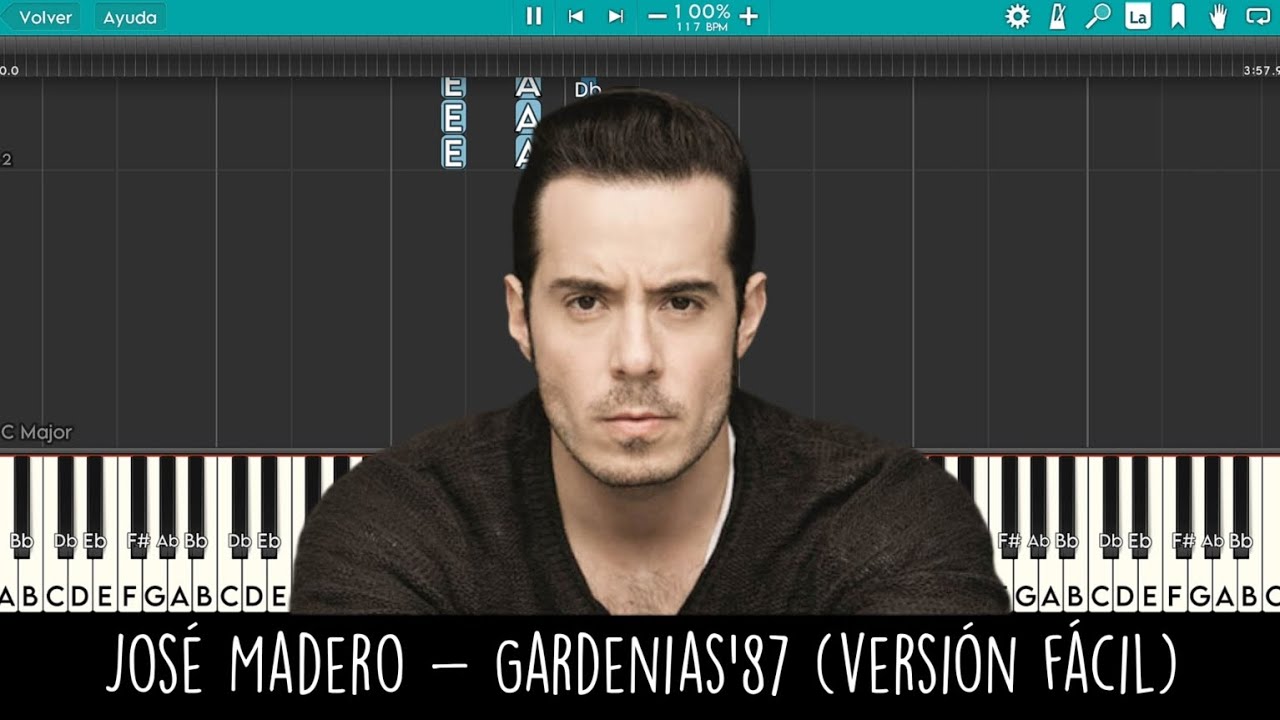The width and height of the screenshot is (1280, 720).
Task: Click the 100% 117 BPM speed readout
Action: pyautogui.click(x=702, y=16)
